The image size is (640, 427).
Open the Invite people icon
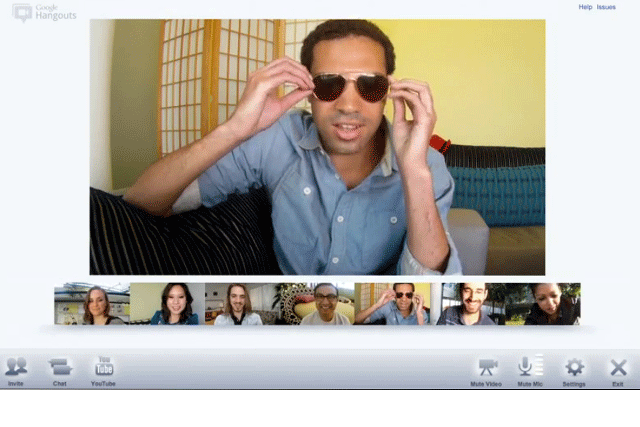16,367
